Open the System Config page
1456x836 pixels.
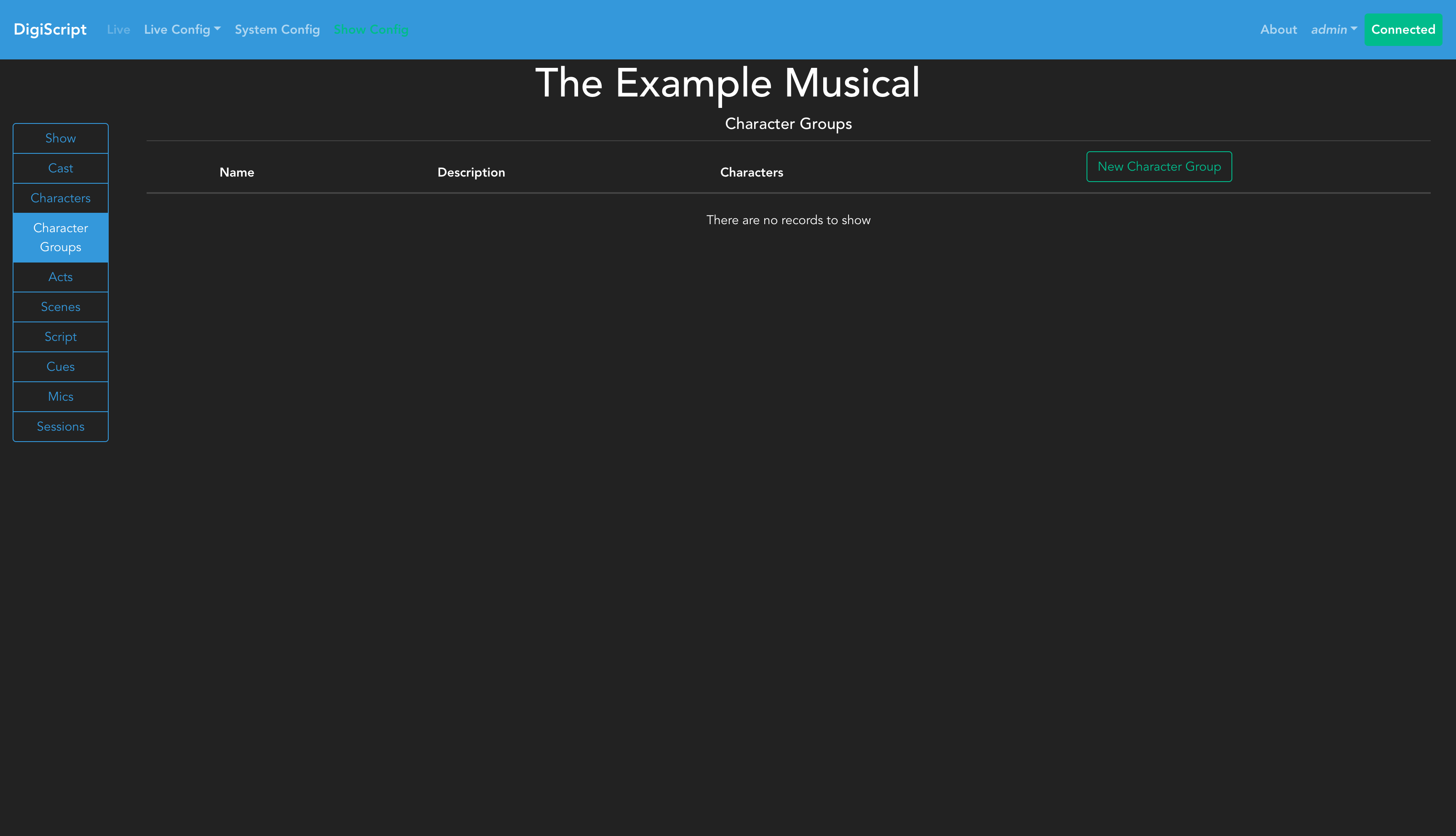(x=277, y=29)
